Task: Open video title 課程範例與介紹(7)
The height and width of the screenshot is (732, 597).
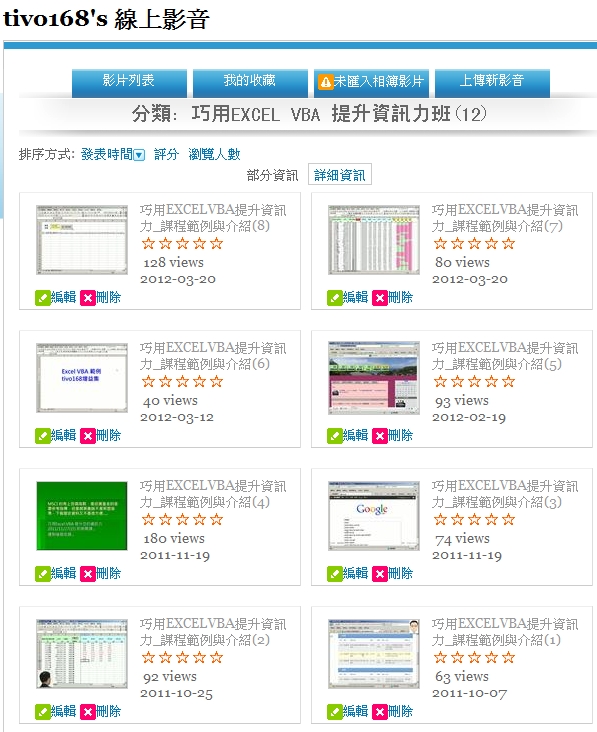Action: click(505, 218)
